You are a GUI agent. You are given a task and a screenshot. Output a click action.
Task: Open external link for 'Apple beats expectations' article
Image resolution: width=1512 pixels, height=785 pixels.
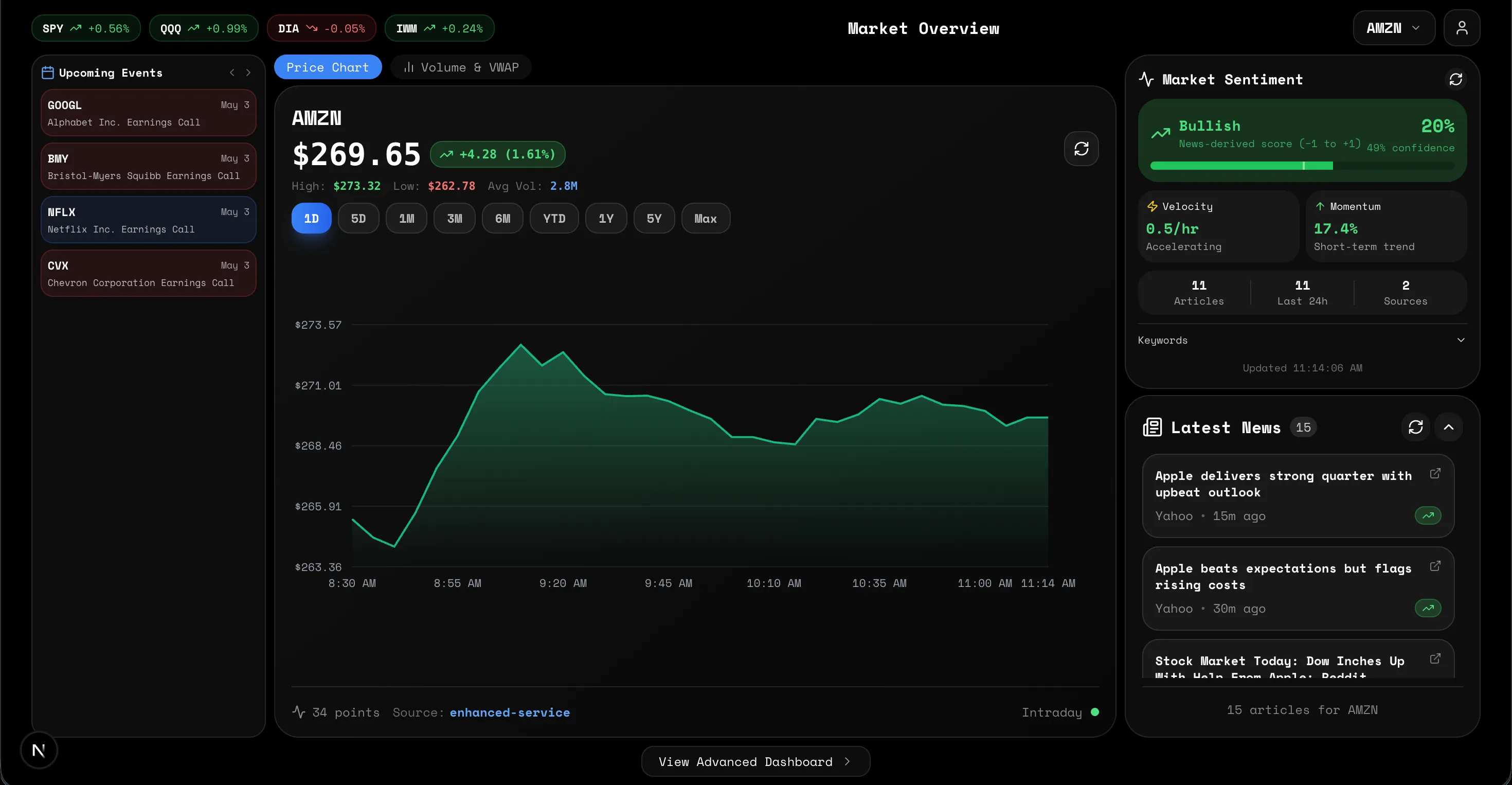(1435, 566)
